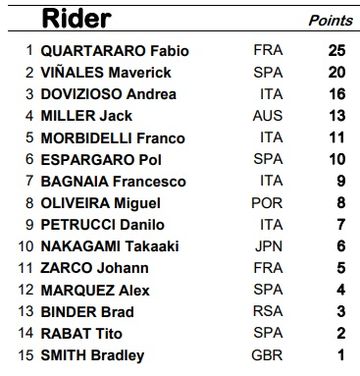Select NAKAGAMI Takaaki row
360x376 pixels.
[x=182, y=247]
